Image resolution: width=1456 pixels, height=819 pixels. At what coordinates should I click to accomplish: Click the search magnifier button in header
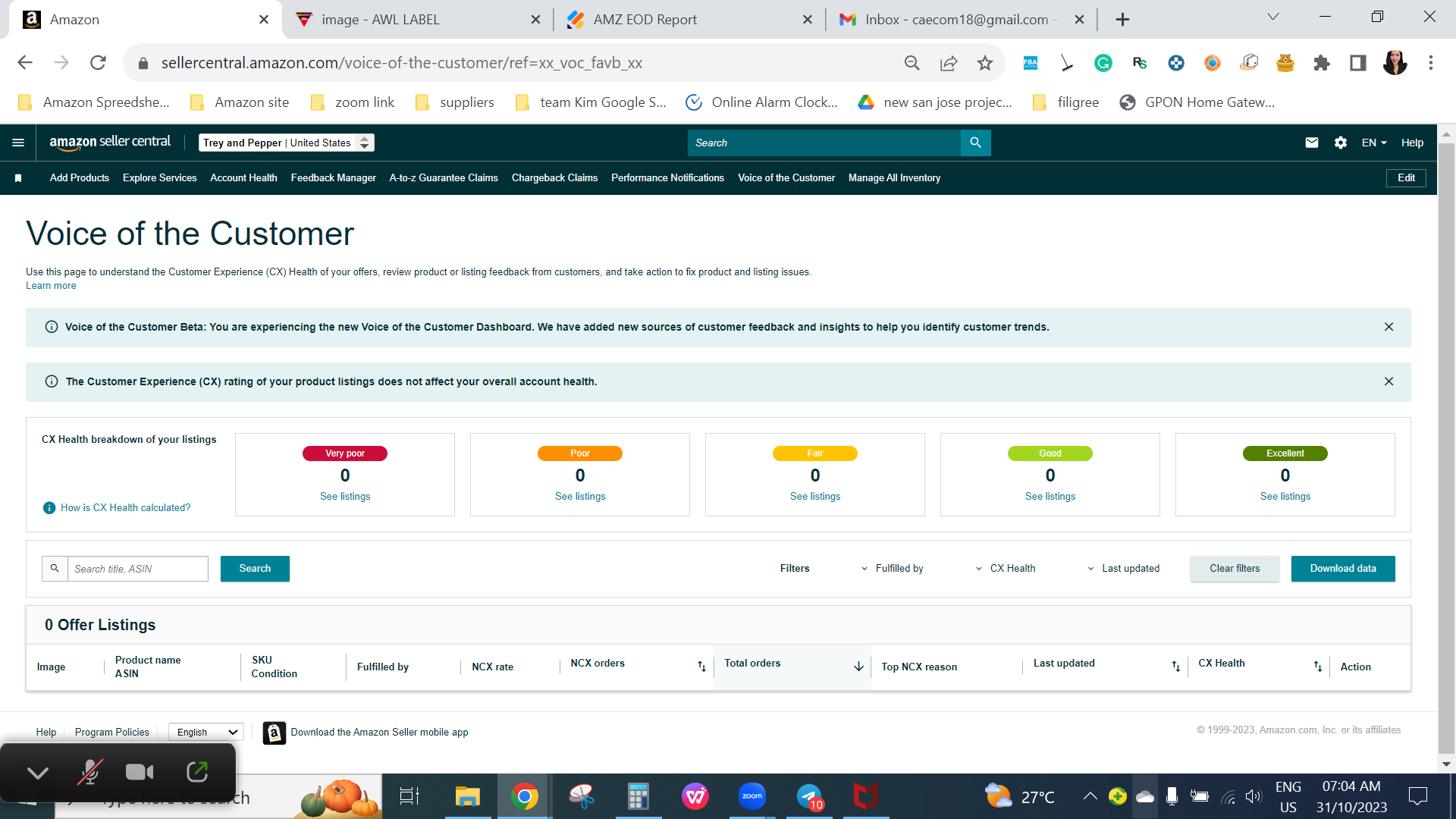pyautogui.click(x=975, y=143)
